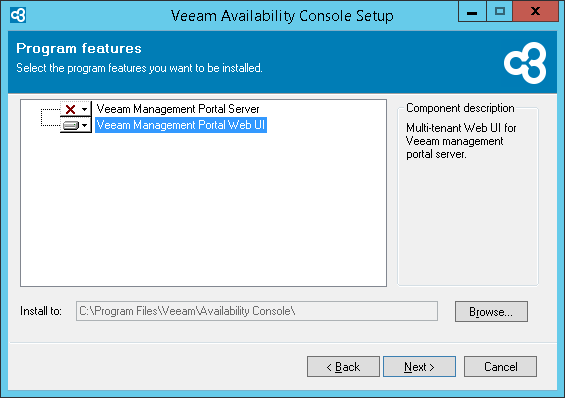This screenshot has width=565, height=398.
Task: Cancel the setup wizard
Action: [x=500, y=367]
